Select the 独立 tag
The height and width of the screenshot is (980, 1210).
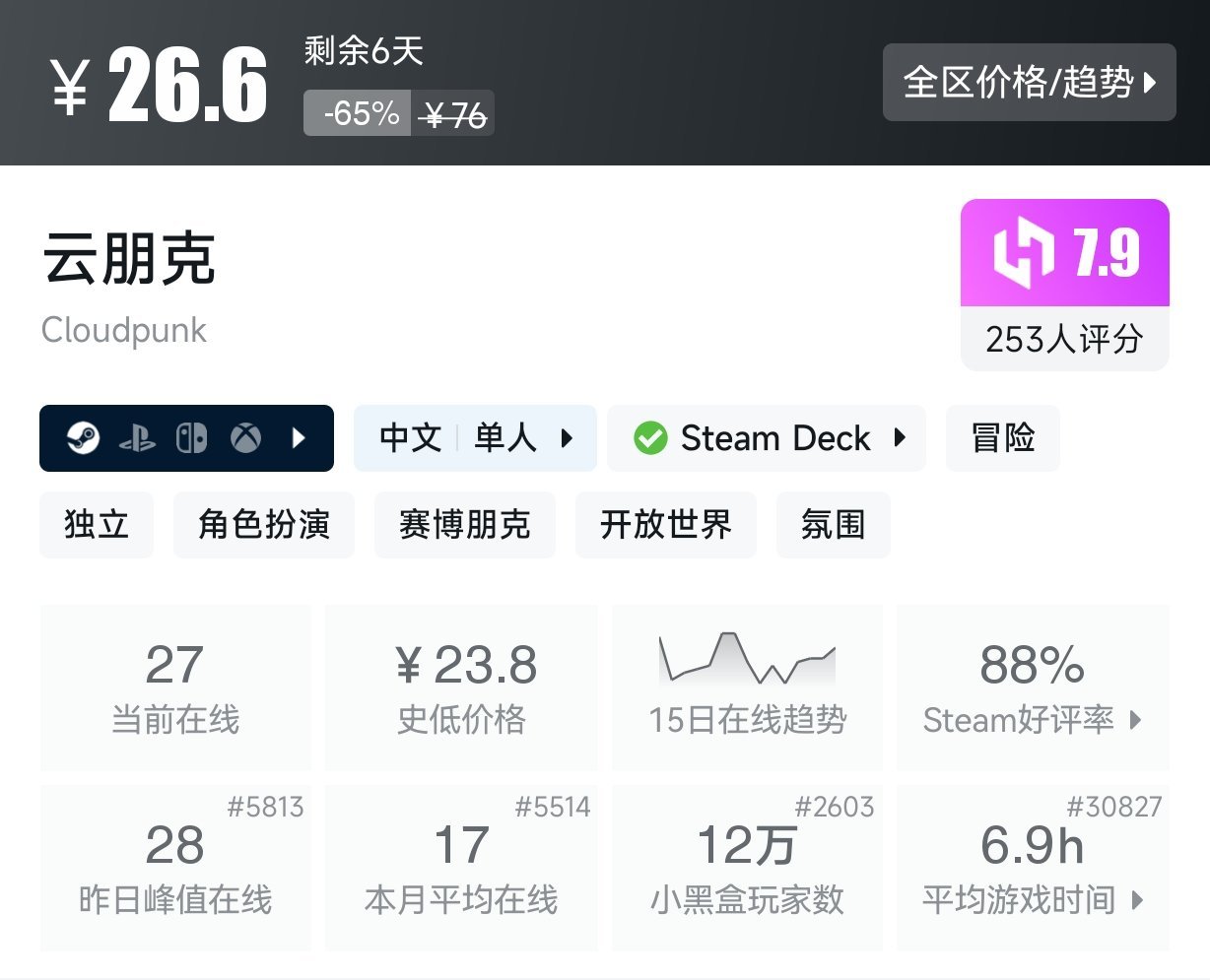[x=97, y=525]
